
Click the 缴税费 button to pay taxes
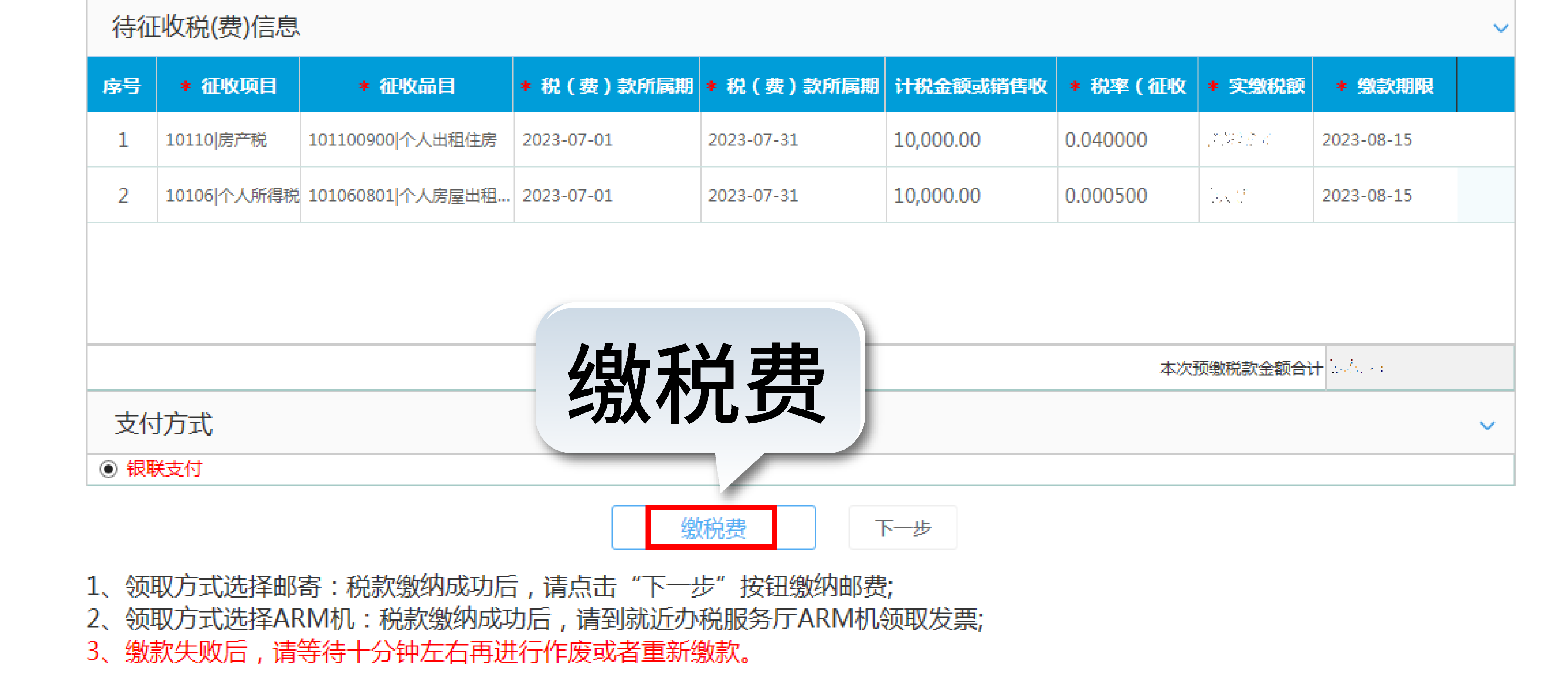tap(713, 528)
